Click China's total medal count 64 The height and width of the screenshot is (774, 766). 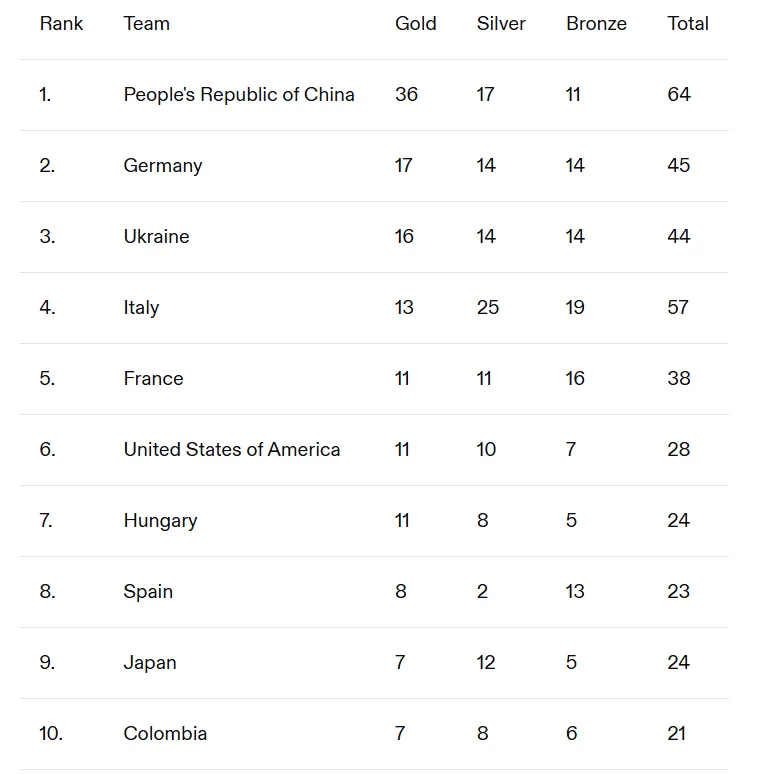[679, 95]
